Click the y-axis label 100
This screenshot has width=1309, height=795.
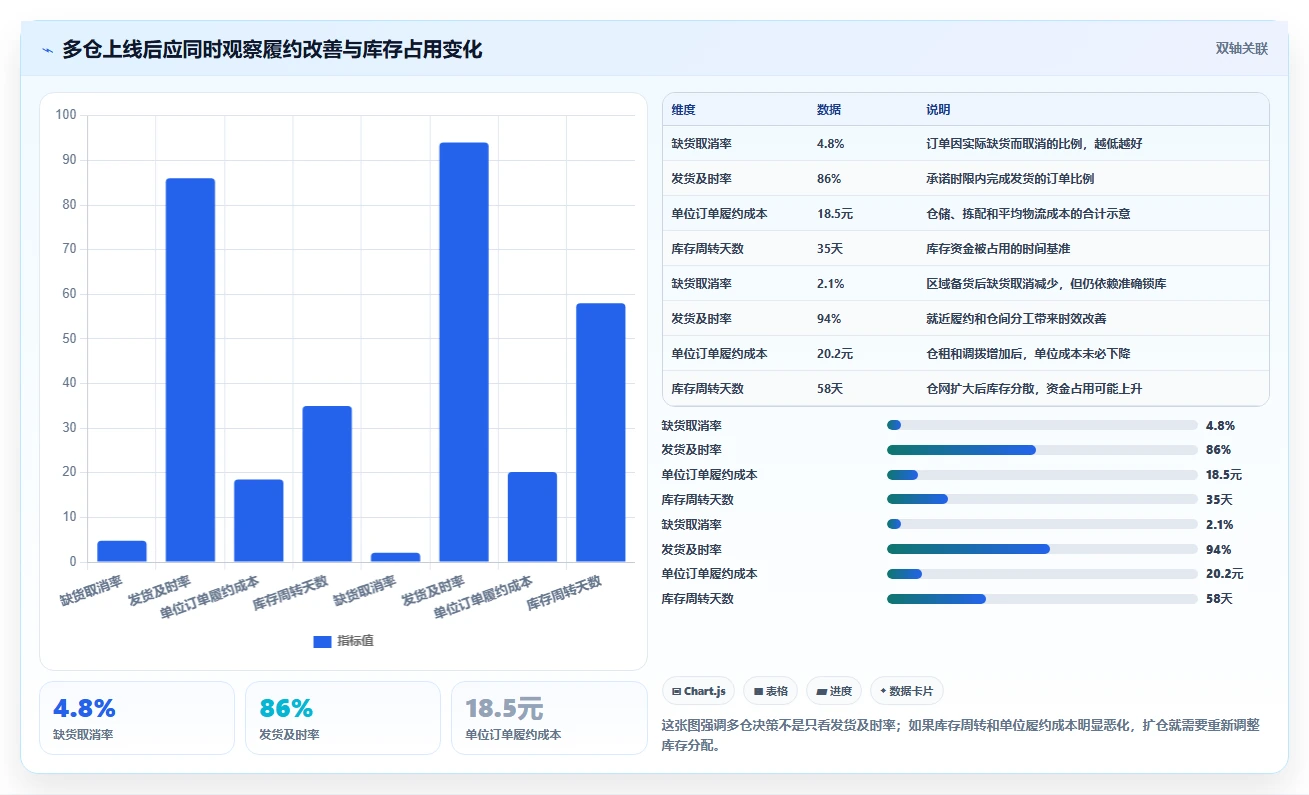tap(66, 115)
